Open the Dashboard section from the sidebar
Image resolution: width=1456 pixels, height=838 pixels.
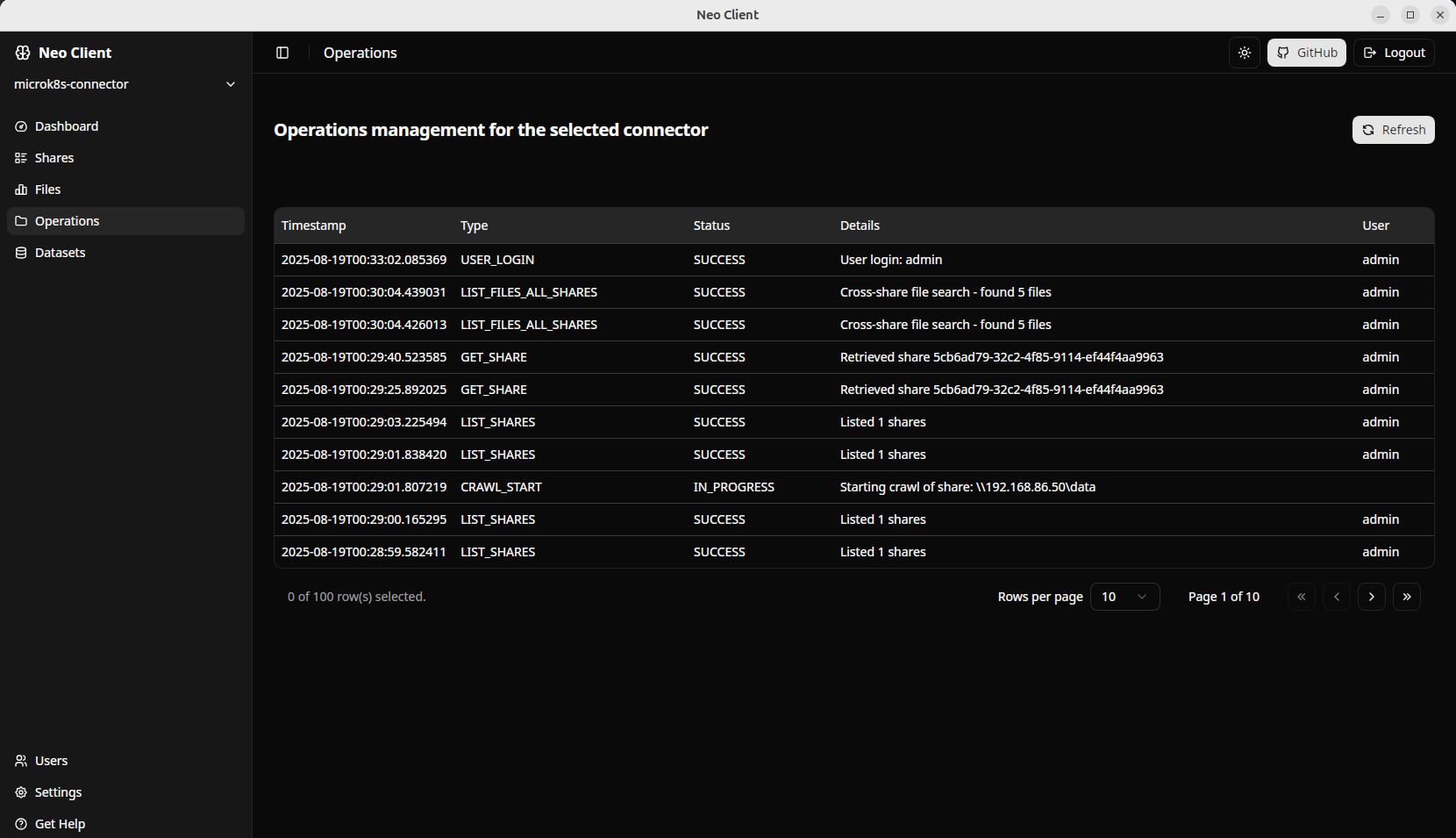[x=66, y=125]
